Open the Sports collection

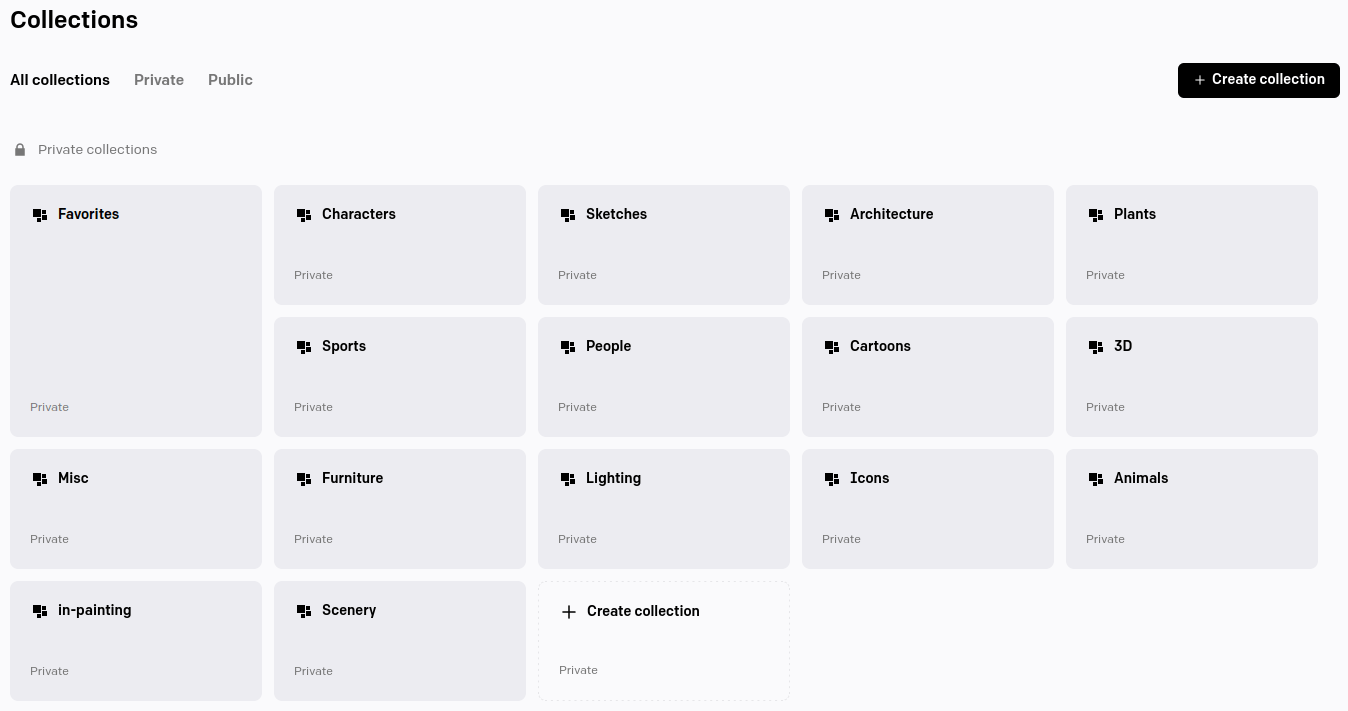400,377
